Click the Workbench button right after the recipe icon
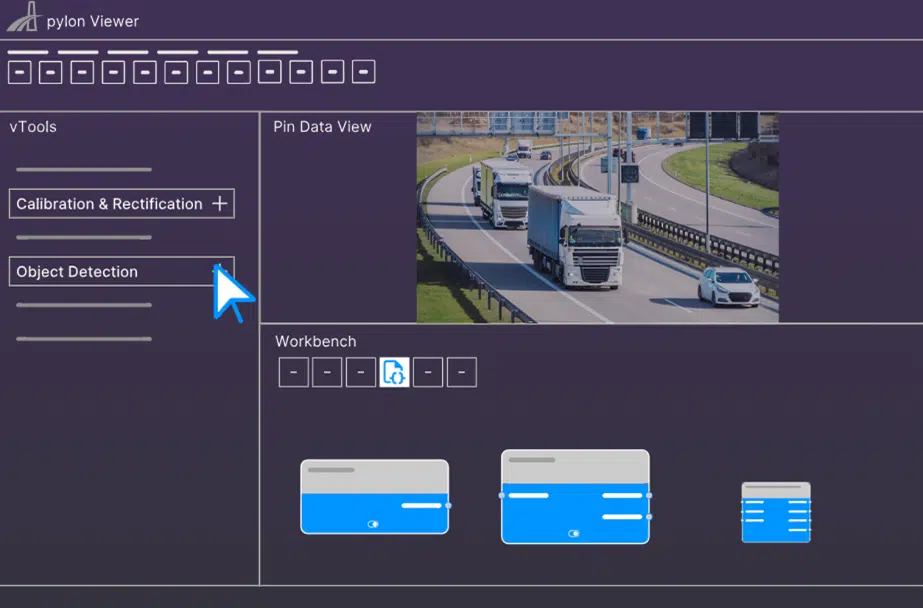This screenshot has height=608, width=923. click(428, 372)
